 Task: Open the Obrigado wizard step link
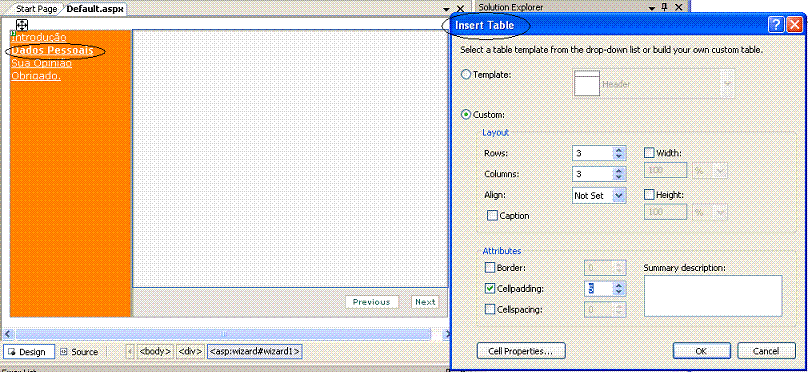click(36, 76)
